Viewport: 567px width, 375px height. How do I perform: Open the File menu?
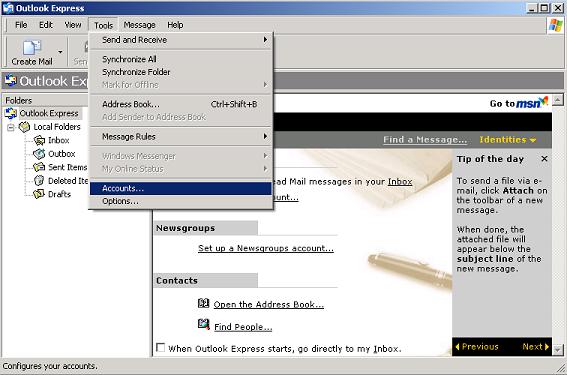pos(21,25)
